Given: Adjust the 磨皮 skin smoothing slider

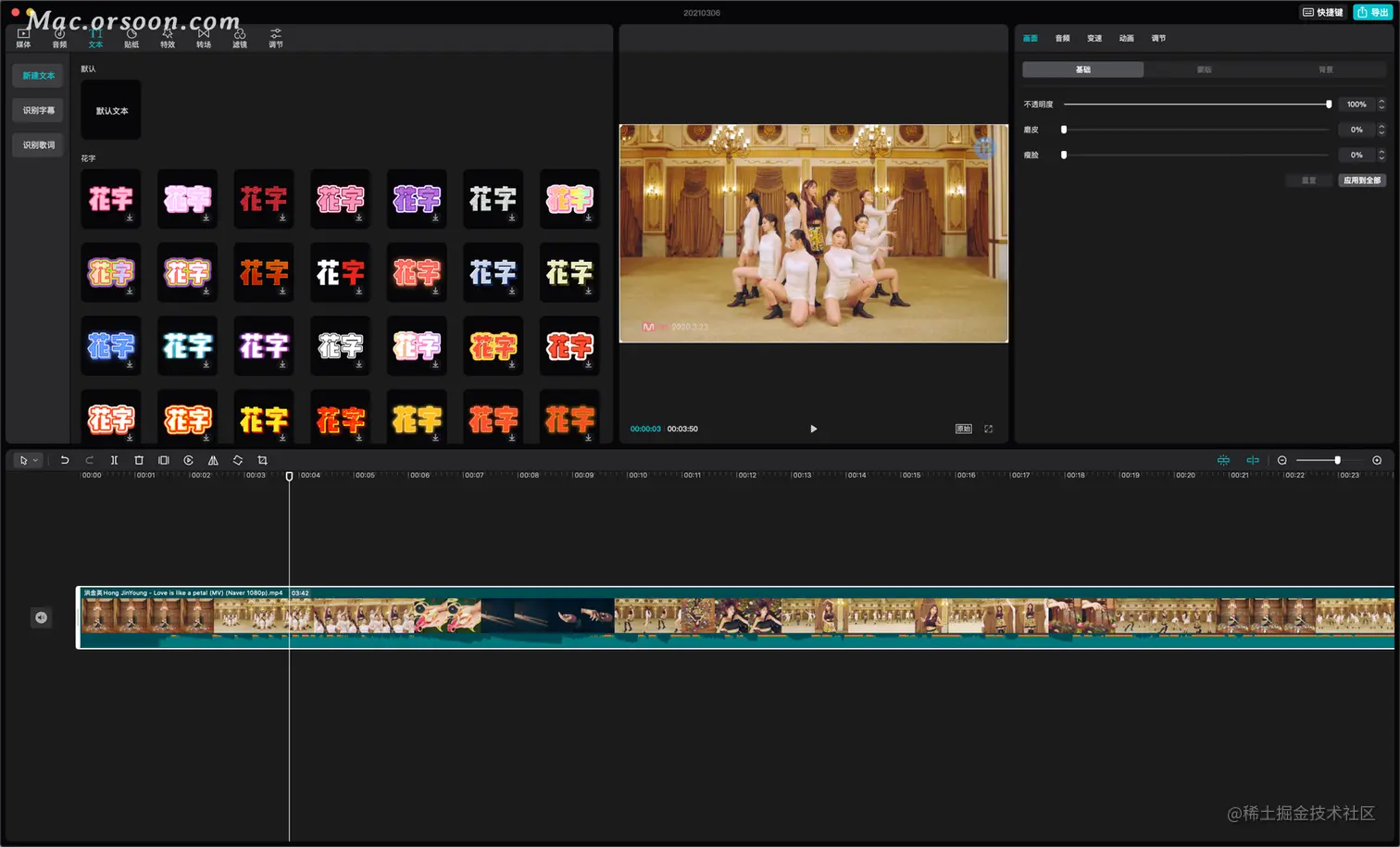Looking at the screenshot, I should (1196, 130).
